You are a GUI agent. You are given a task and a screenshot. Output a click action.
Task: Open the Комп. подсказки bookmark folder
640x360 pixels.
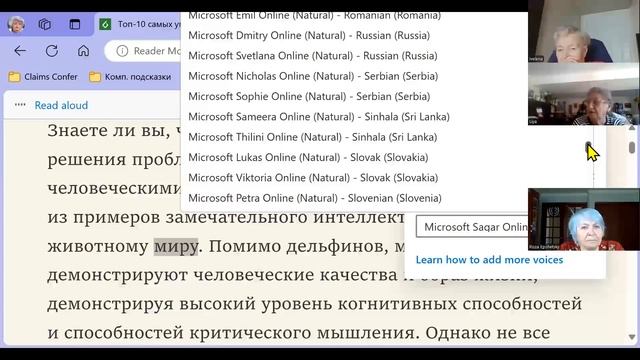tap(130, 77)
